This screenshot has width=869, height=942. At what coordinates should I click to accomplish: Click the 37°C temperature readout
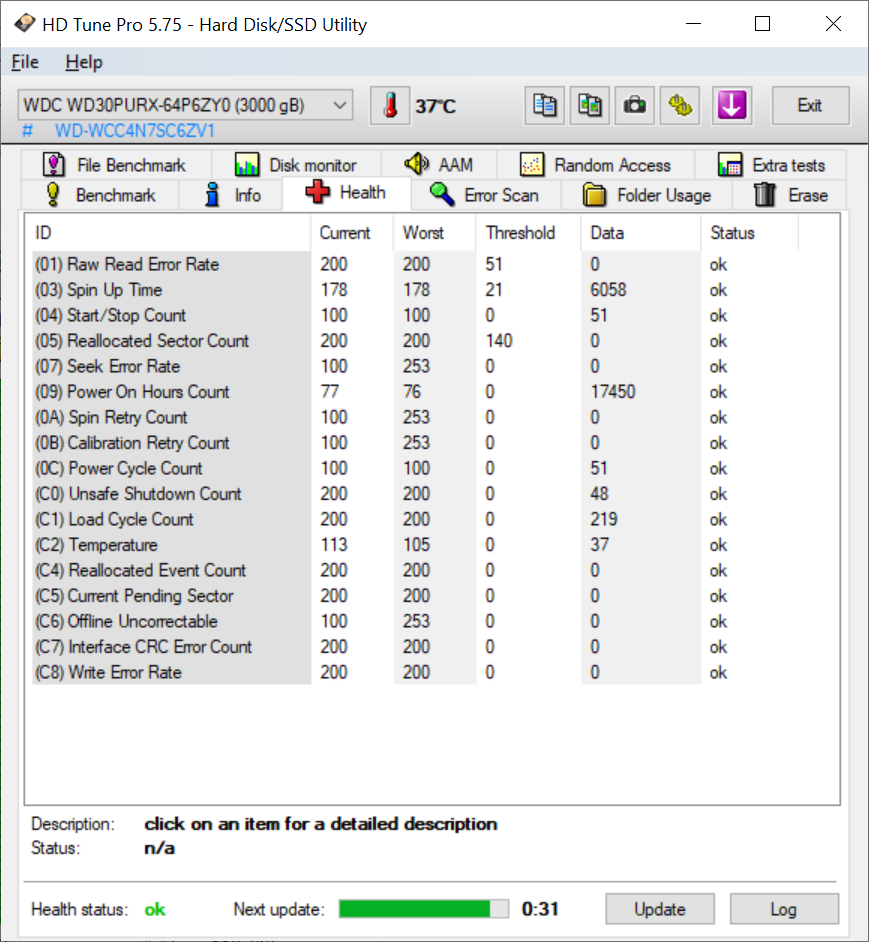[x=436, y=106]
